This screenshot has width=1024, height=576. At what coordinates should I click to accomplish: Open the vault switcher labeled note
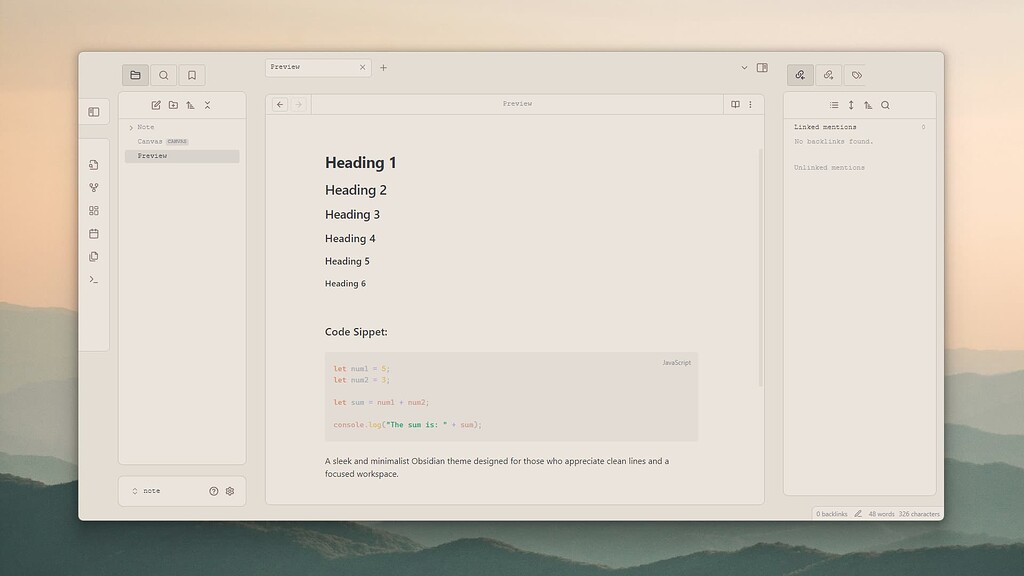(150, 491)
